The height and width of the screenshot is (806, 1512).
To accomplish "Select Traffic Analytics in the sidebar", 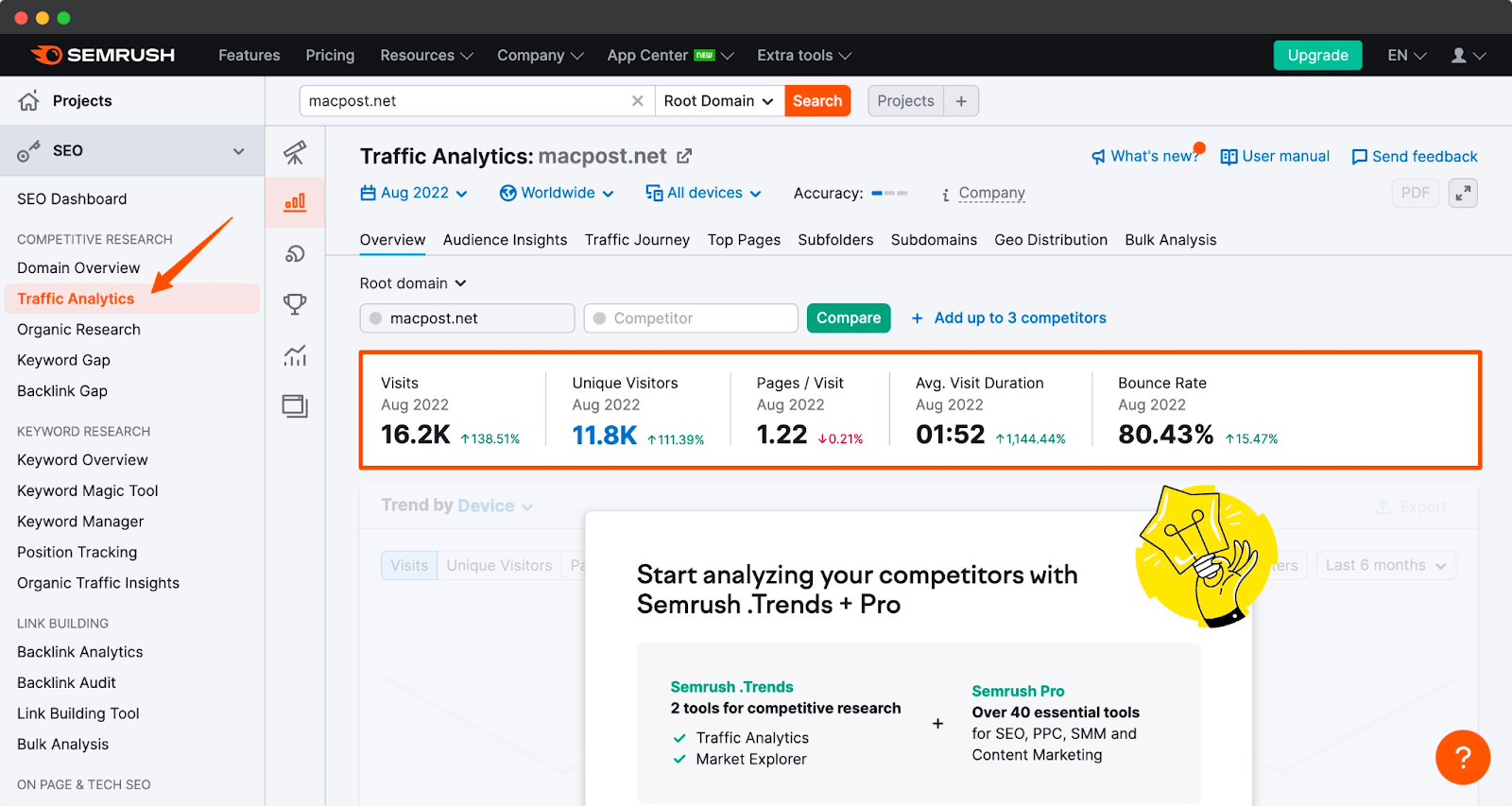I will coord(132,299).
